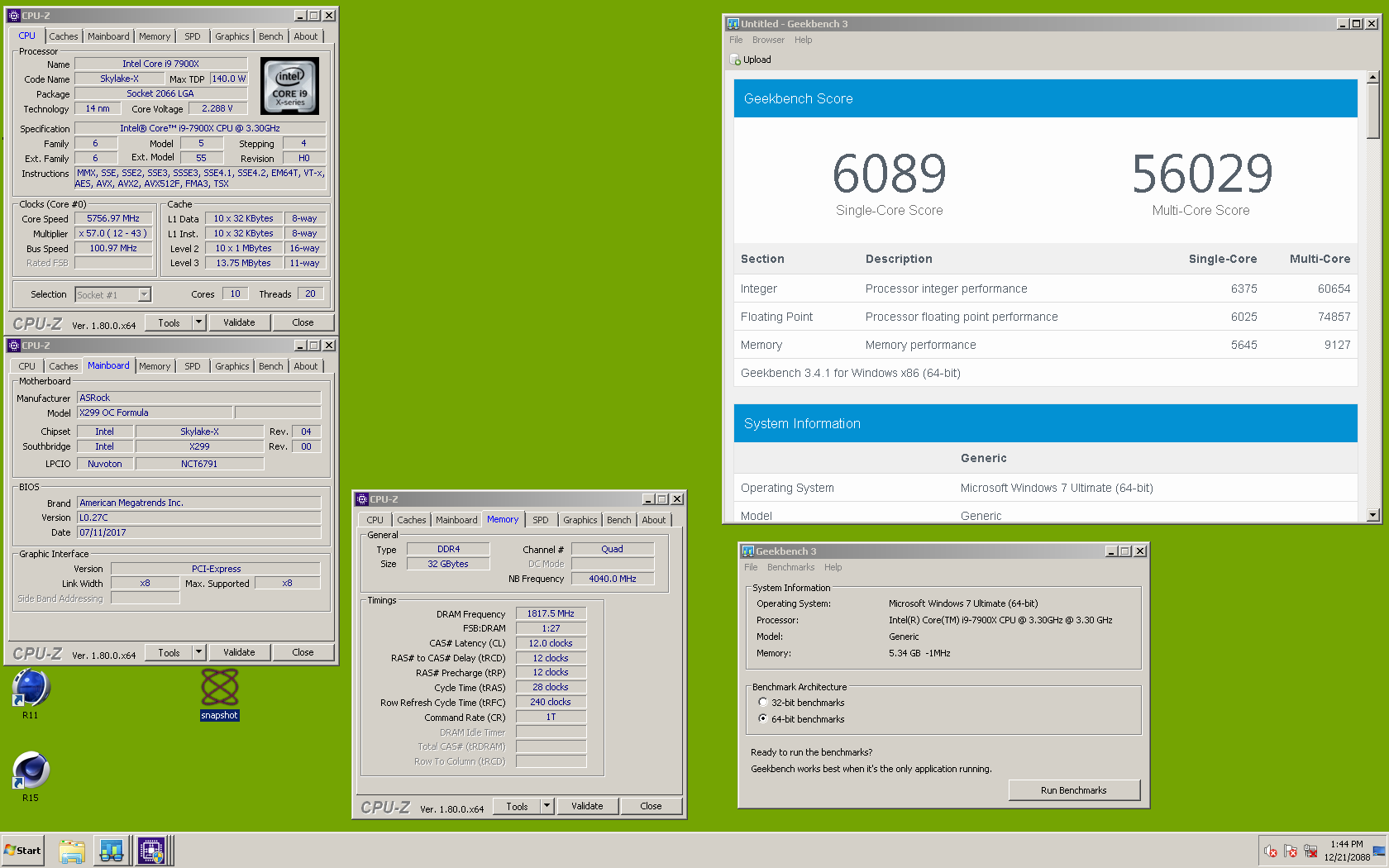Image resolution: width=1389 pixels, height=868 pixels.
Task: Click the Geekbench results scrollbar down arrow
Action: (1373, 515)
